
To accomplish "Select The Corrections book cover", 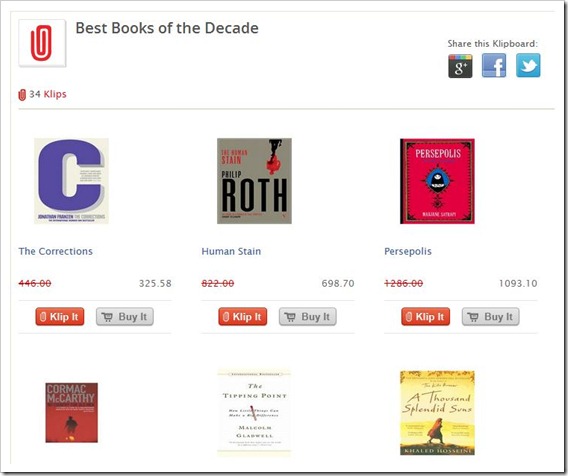I will tap(71, 181).
